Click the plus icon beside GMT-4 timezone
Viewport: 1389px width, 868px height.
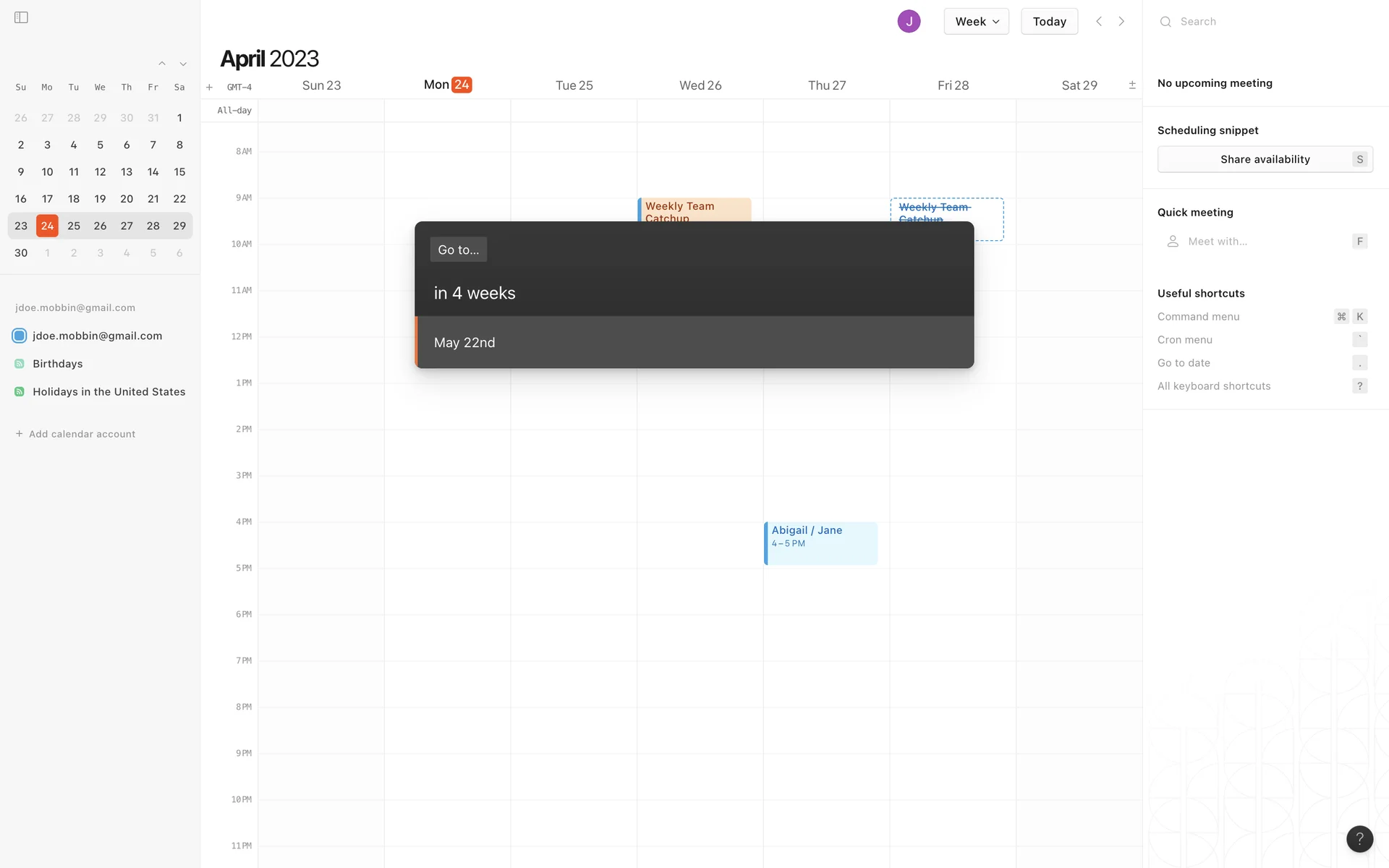click(209, 88)
